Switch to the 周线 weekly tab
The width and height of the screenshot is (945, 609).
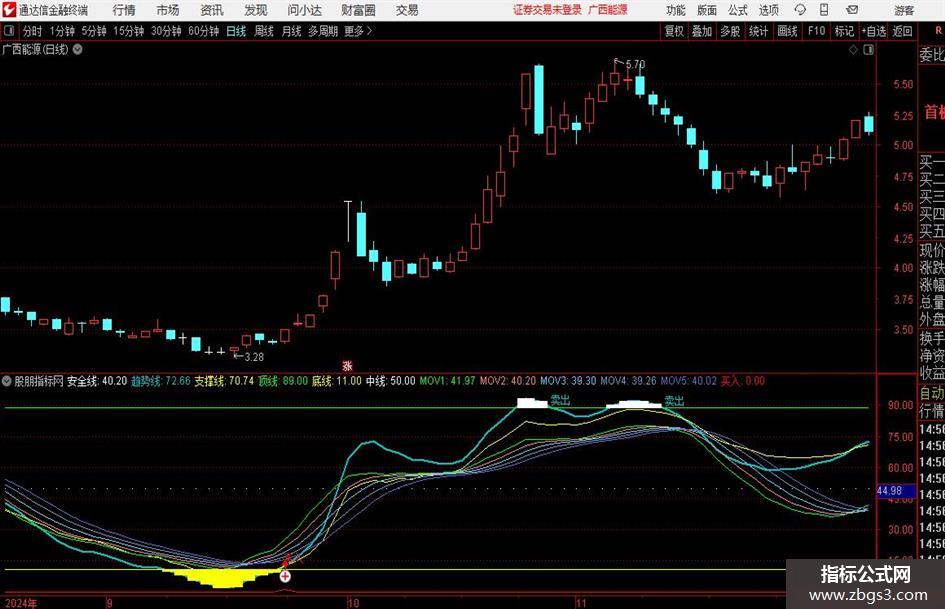point(264,31)
